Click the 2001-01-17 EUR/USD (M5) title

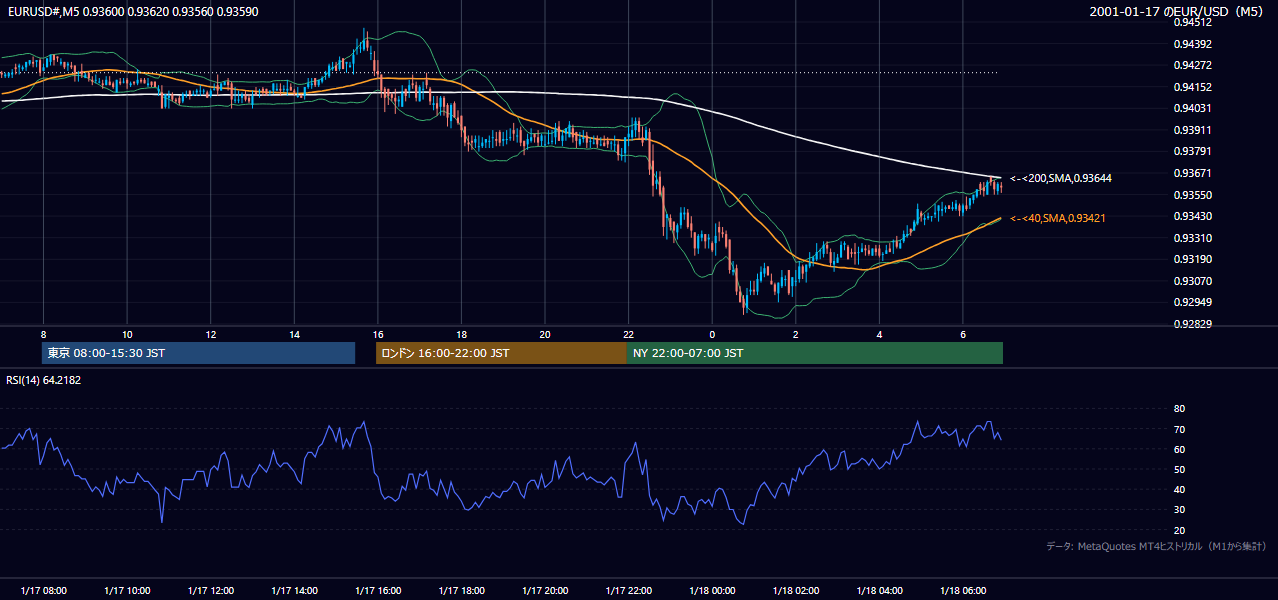pos(1178,11)
